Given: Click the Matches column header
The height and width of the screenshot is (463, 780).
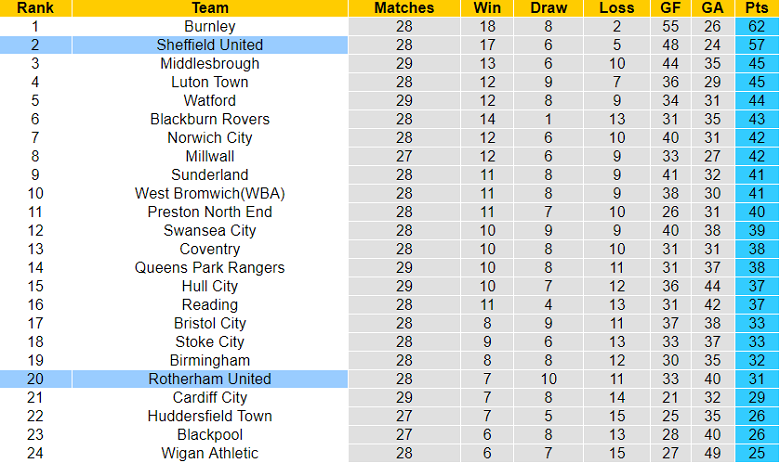Looking at the screenshot, I should coord(404,8).
